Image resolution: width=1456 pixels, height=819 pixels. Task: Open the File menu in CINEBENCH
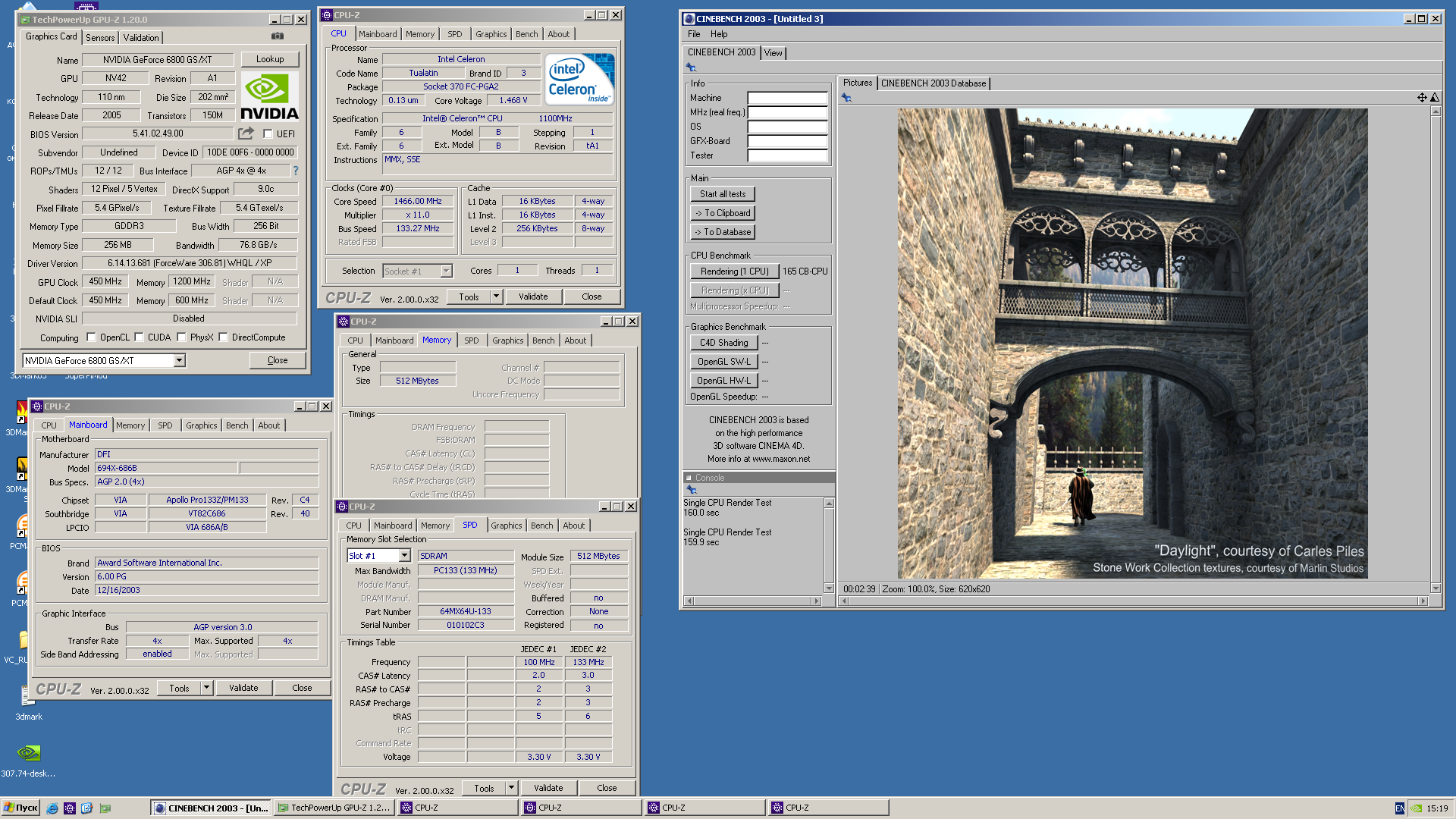click(x=694, y=34)
